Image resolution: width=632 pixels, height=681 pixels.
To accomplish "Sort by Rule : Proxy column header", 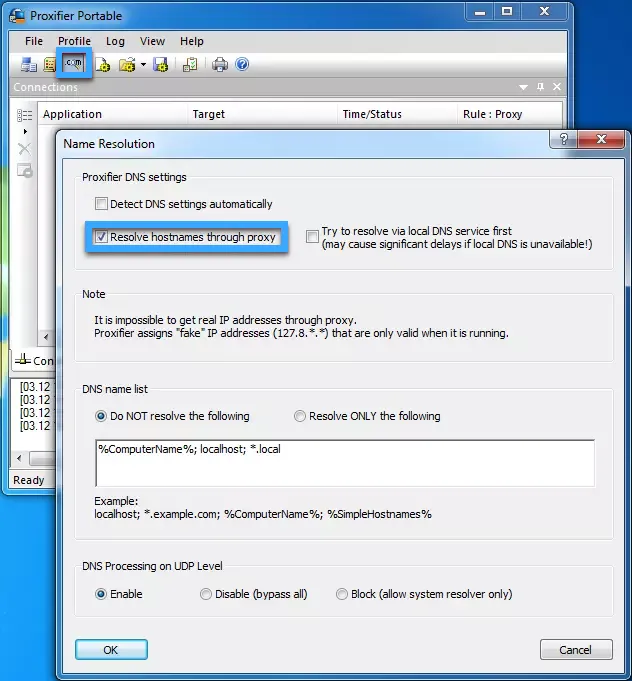I will 510,114.
